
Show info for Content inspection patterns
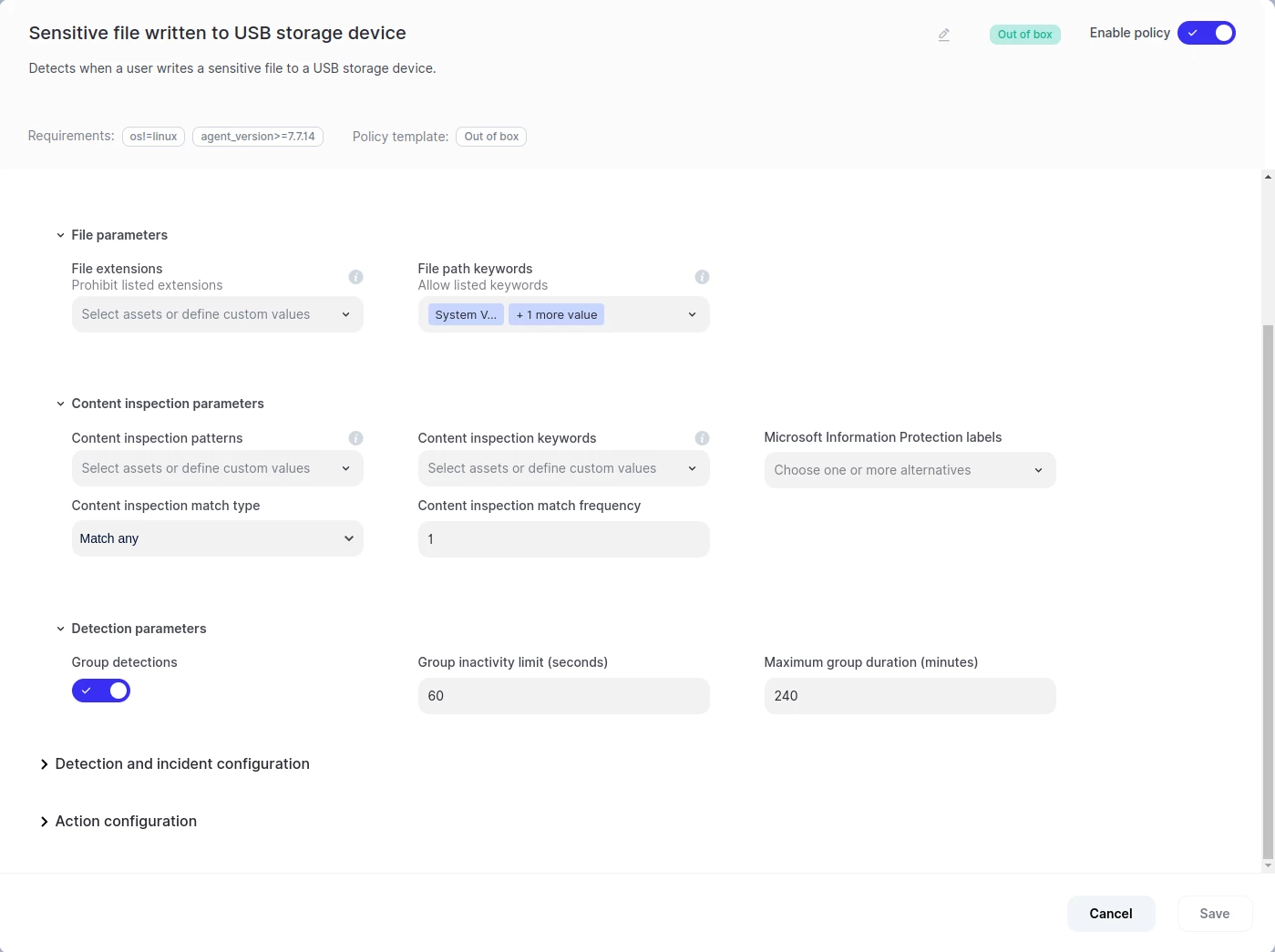pyautogui.click(x=355, y=438)
